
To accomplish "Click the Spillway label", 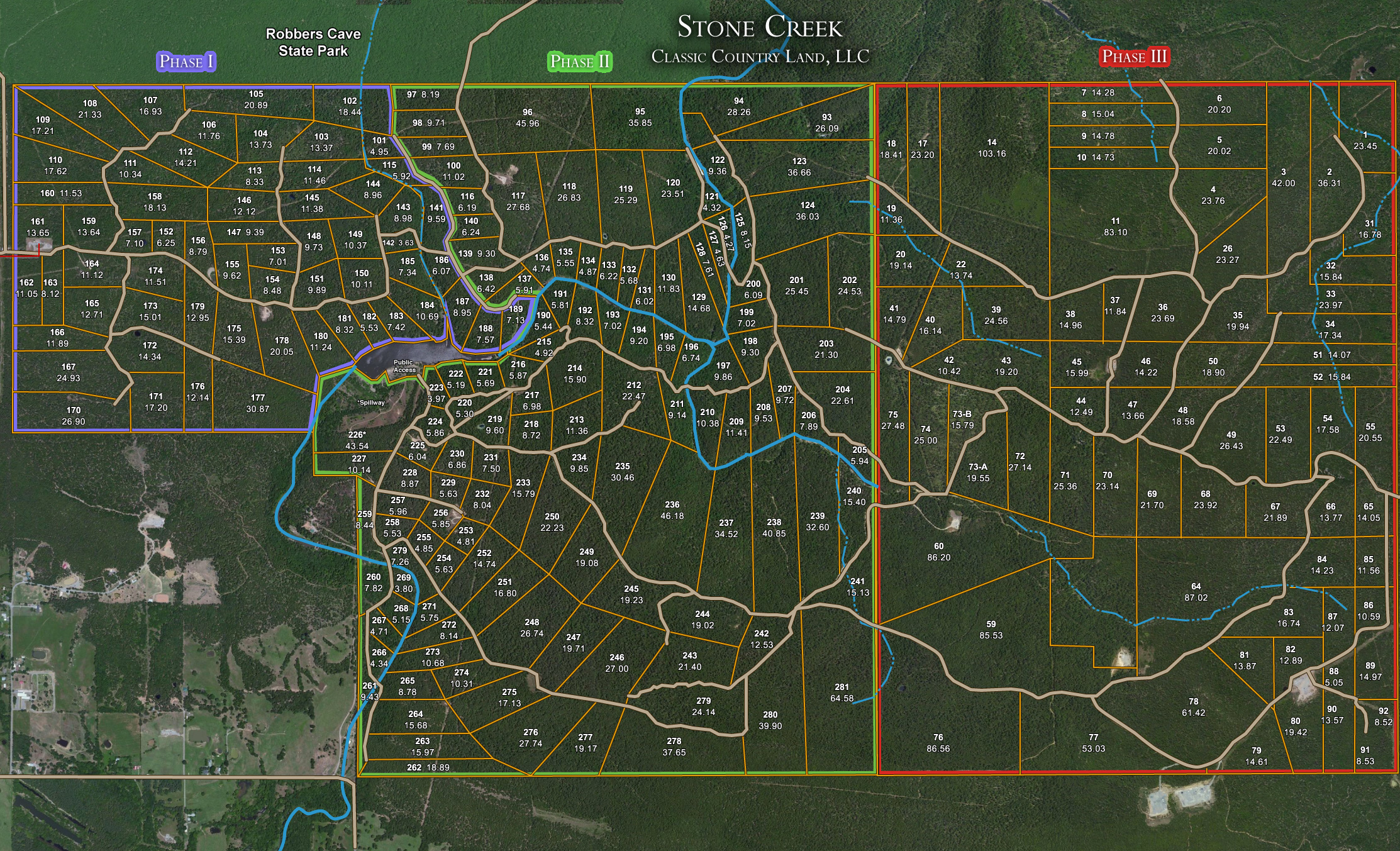I will coord(372,403).
